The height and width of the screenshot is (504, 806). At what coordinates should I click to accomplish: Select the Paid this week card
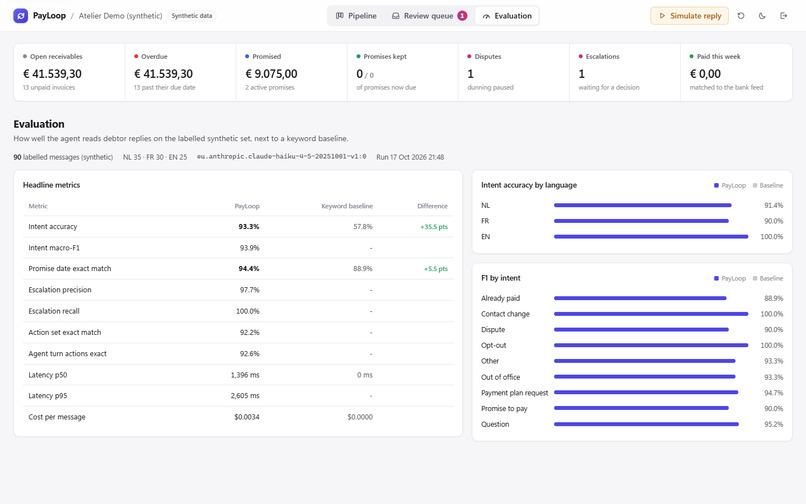pyautogui.click(x=736, y=72)
